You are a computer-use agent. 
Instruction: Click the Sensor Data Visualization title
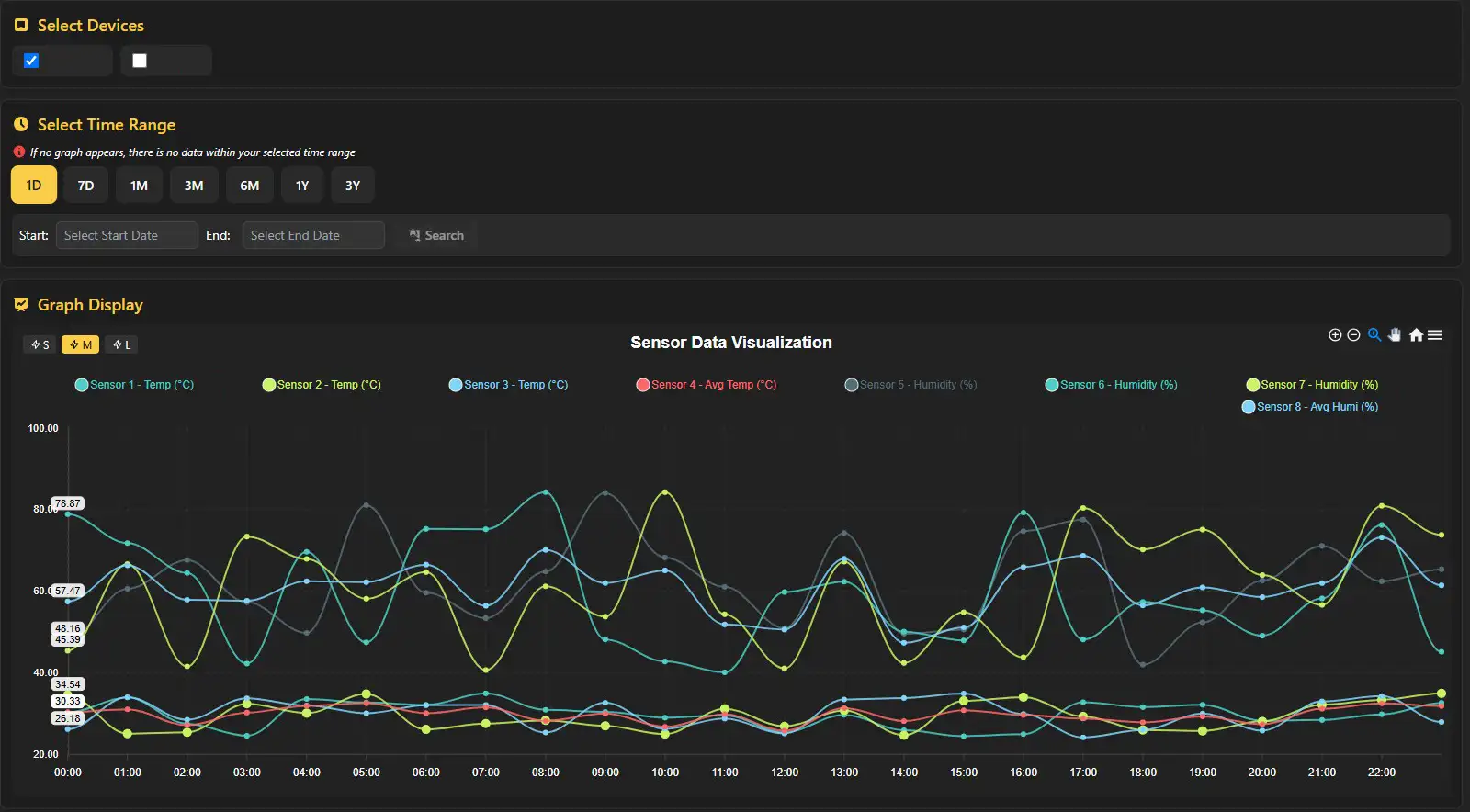(731, 343)
